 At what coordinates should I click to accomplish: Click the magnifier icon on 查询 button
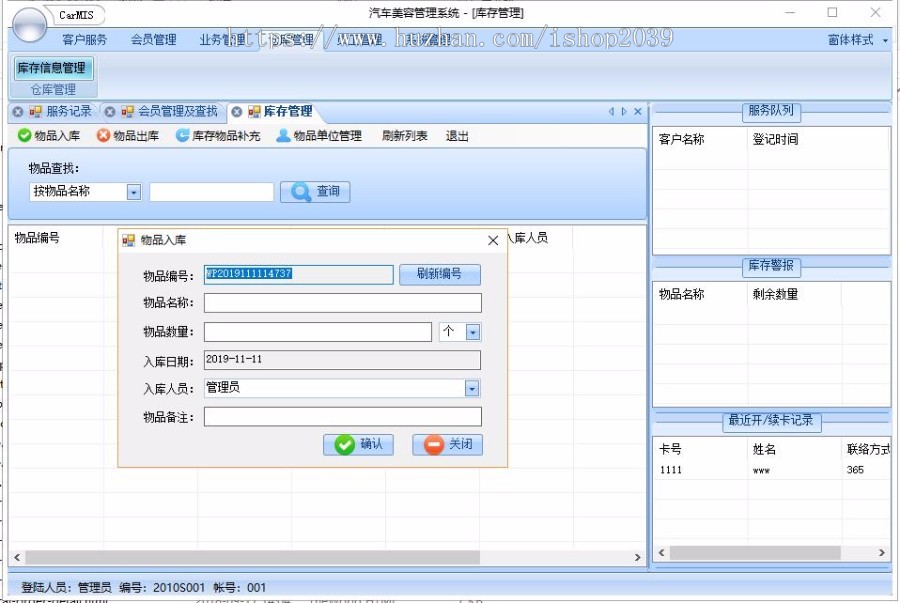pos(300,192)
